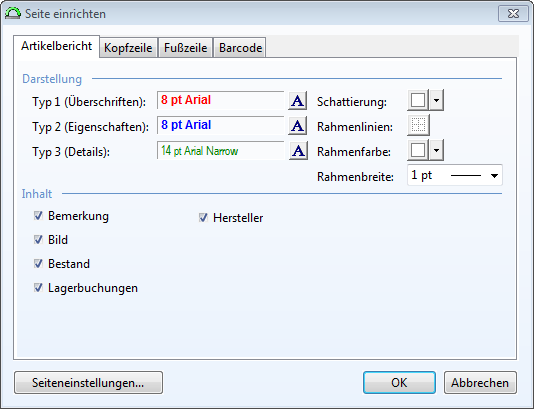Switch to the Kopfzeile tab

point(128,48)
